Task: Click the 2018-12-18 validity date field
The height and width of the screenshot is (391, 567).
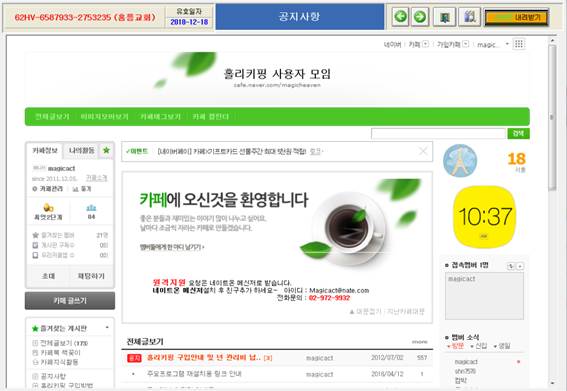Action: coord(189,22)
